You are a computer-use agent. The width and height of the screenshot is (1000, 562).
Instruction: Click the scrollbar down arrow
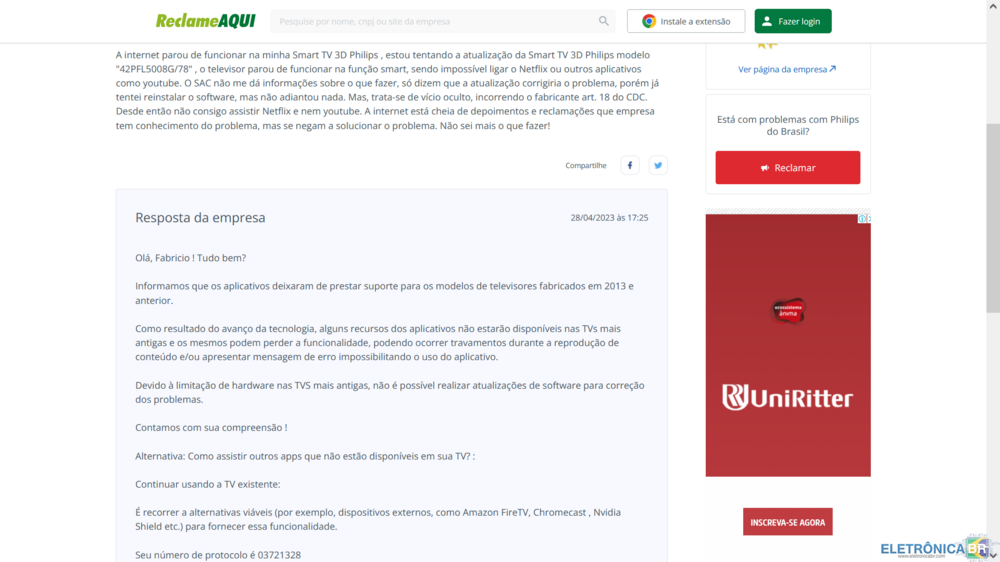[x=993, y=556]
